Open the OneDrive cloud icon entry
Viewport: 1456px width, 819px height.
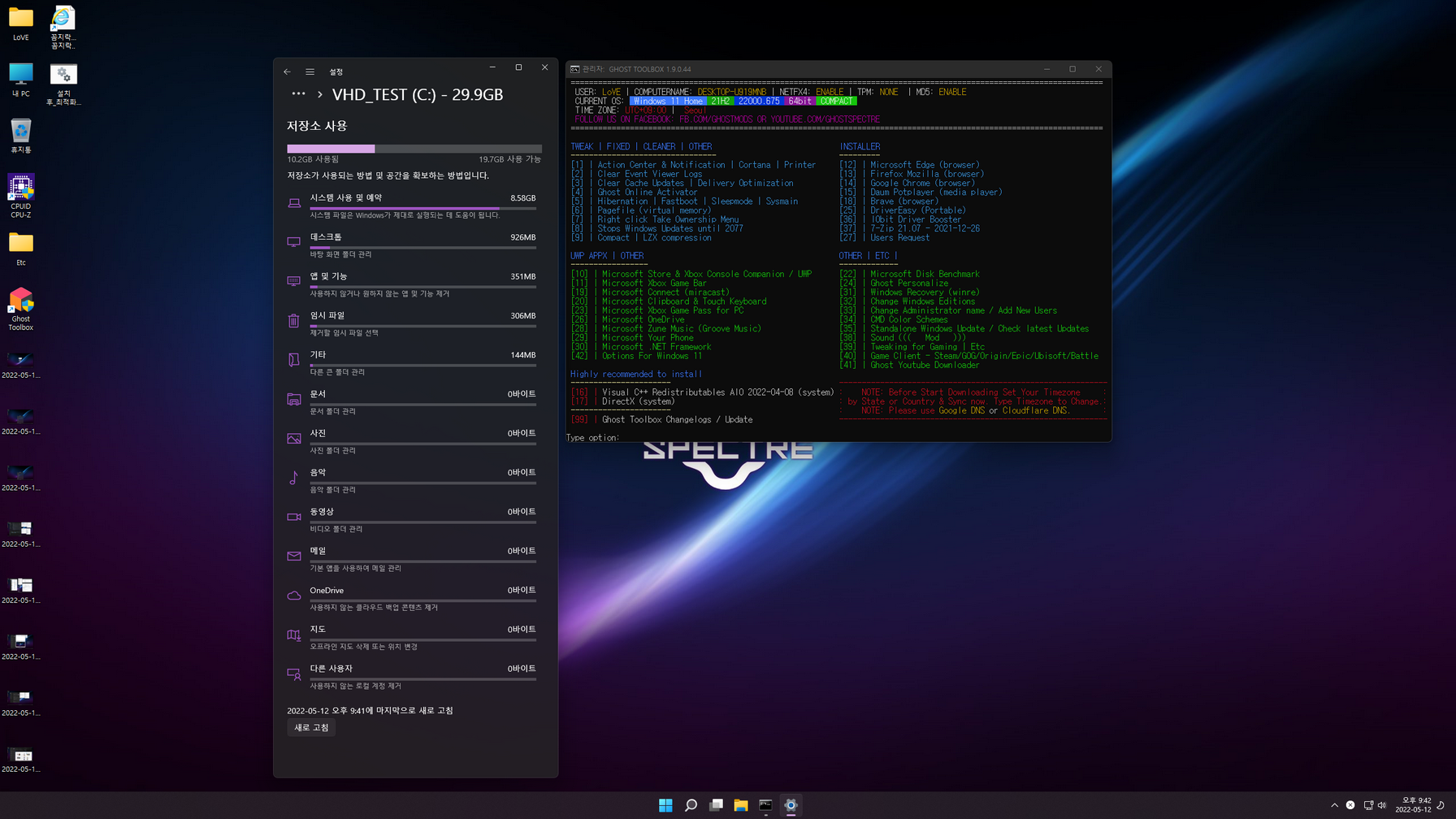coord(294,596)
